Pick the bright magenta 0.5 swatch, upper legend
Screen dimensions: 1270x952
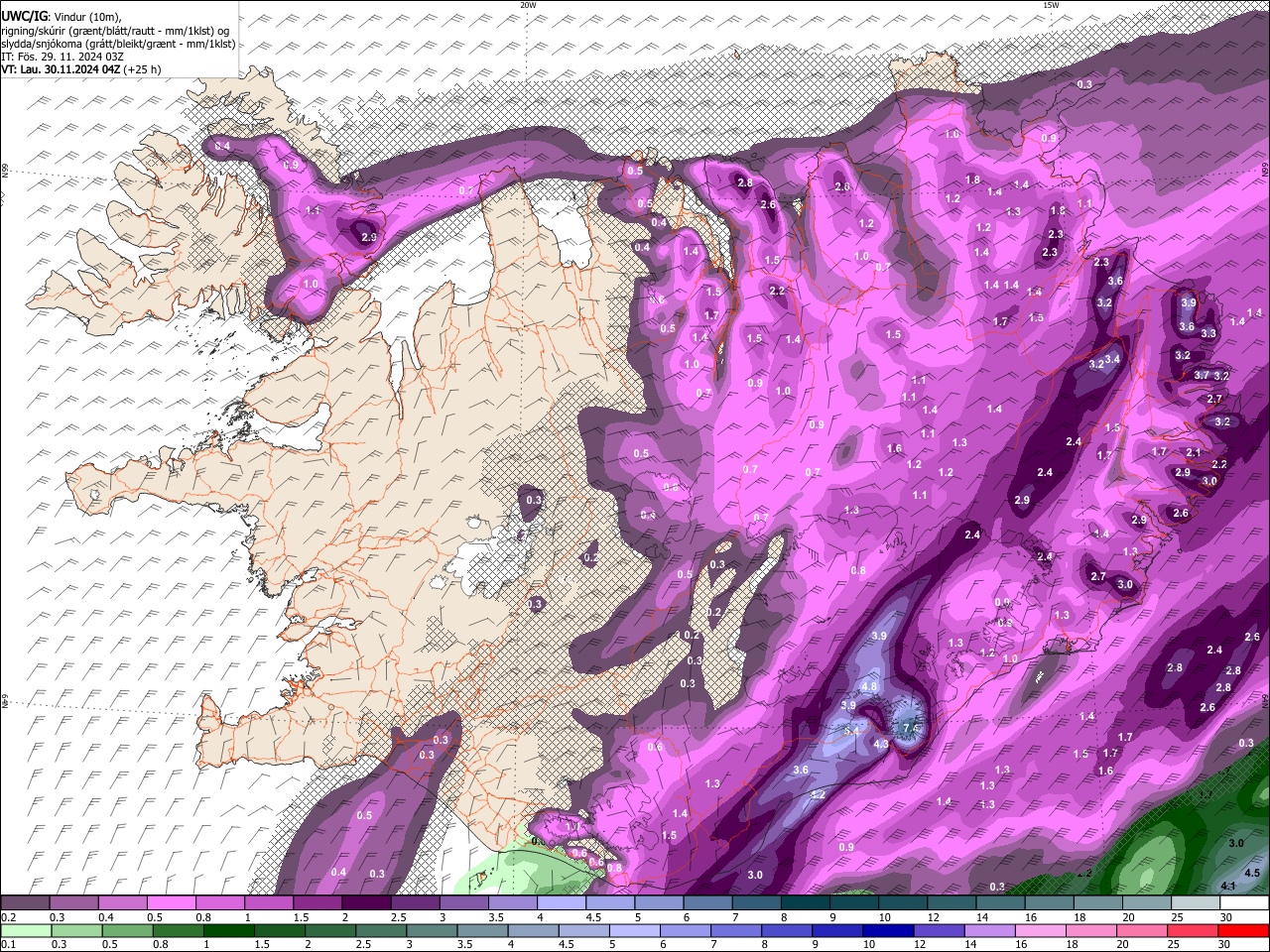pyautogui.click(x=171, y=903)
